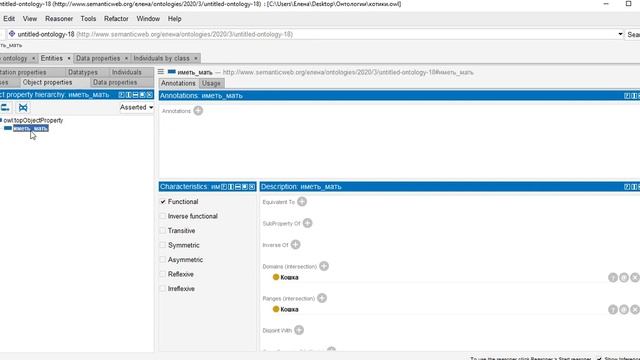The width and height of the screenshot is (640, 360).
Task: Click the middle round button on Domains Кошка row
Action: [624, 278]
